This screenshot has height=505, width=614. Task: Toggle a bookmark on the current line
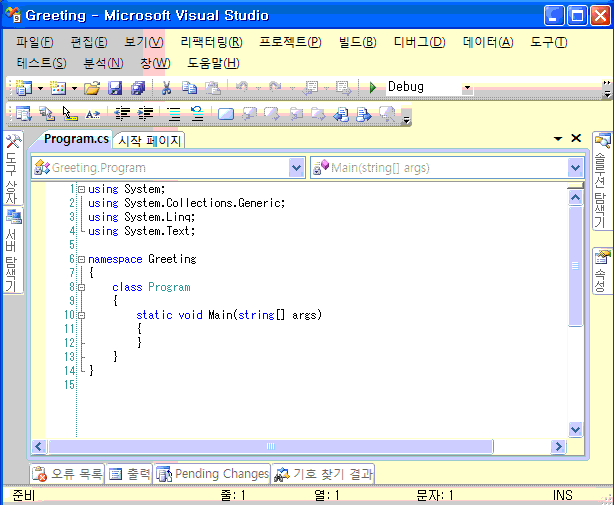(x=226, y=114)
